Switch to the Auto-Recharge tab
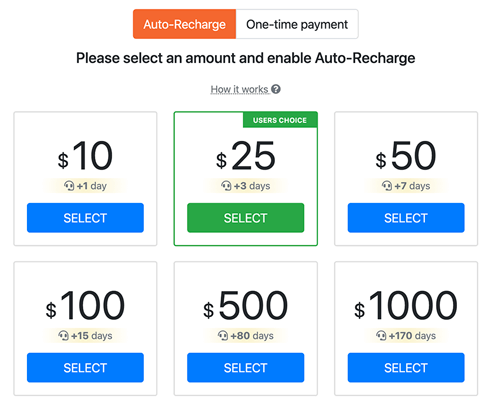This screenshot has height=406, width=490. (x=184, y=24)
